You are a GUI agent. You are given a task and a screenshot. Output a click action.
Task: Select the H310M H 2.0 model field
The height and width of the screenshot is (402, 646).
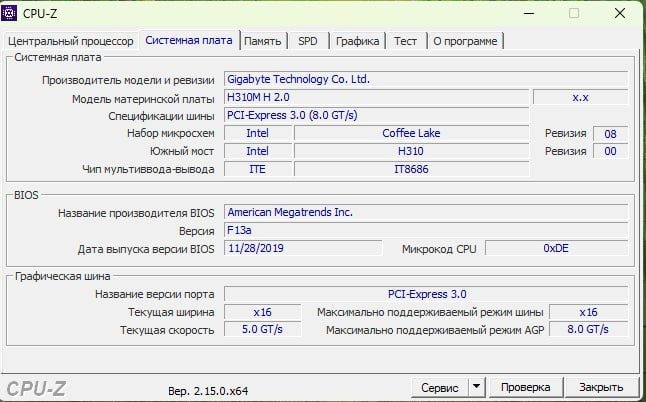377,97
